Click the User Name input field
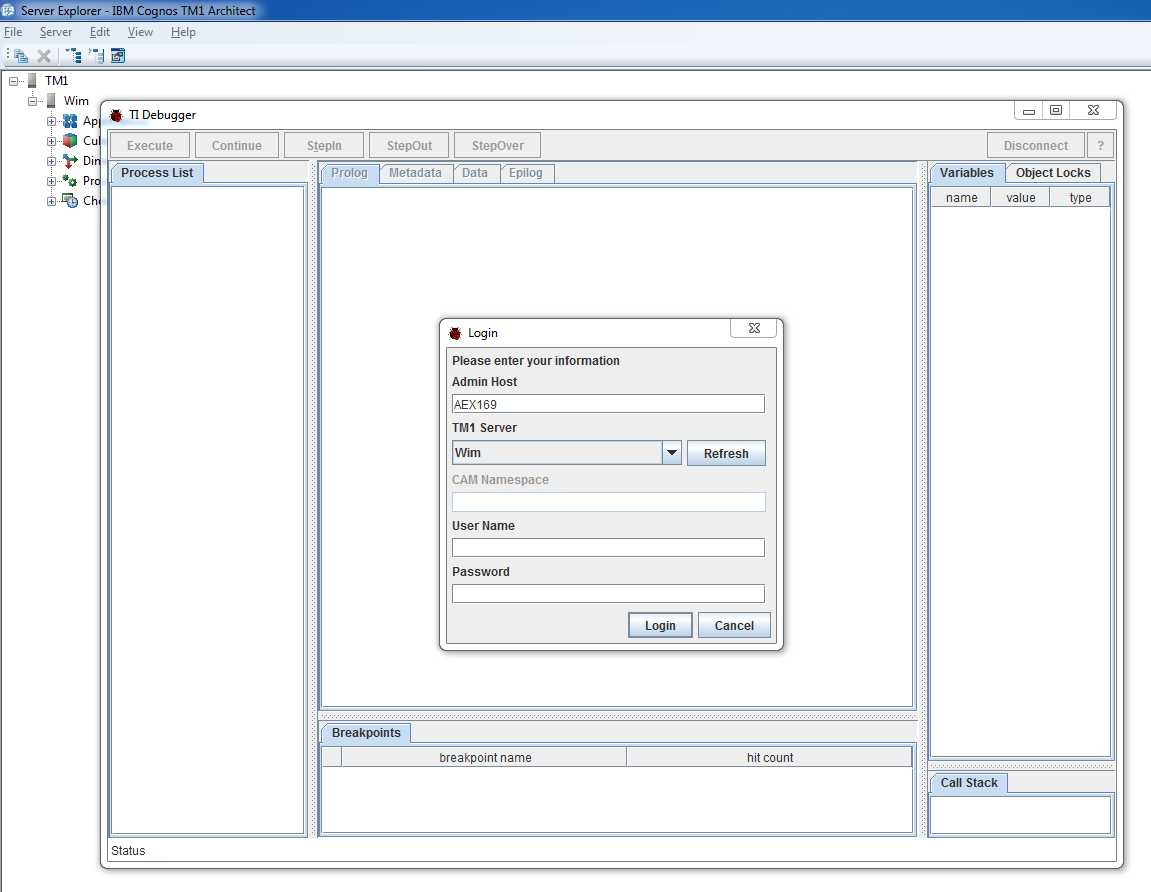Screen dimensions: 1151x892 pyautogui.click(x=608, y=547)
